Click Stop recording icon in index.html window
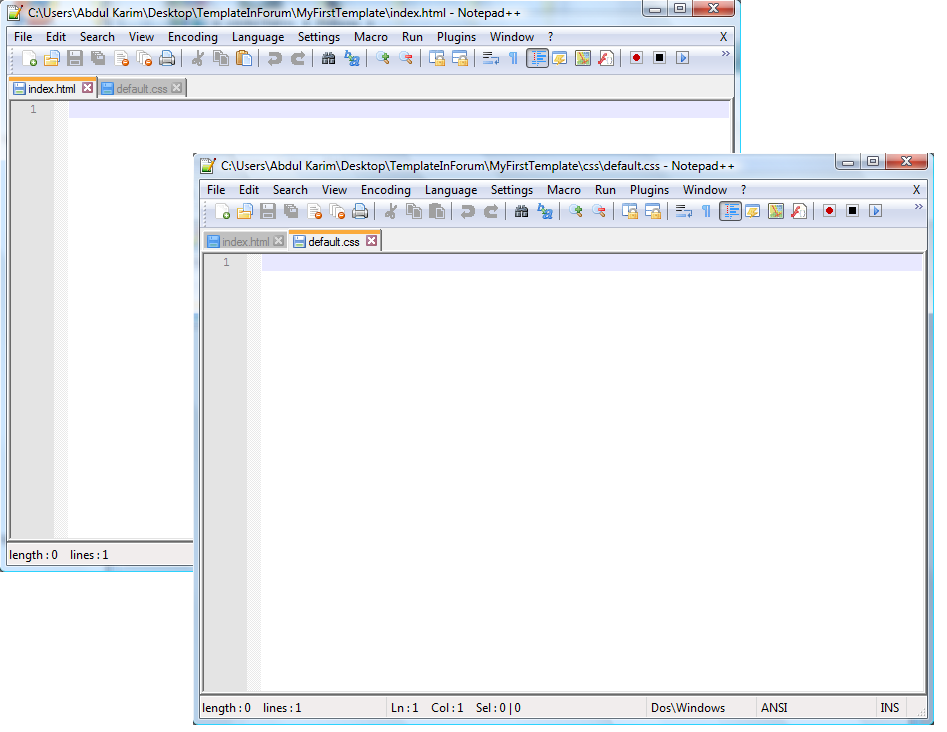The width and height of the screenshot is (947, 732). [659, 58]
